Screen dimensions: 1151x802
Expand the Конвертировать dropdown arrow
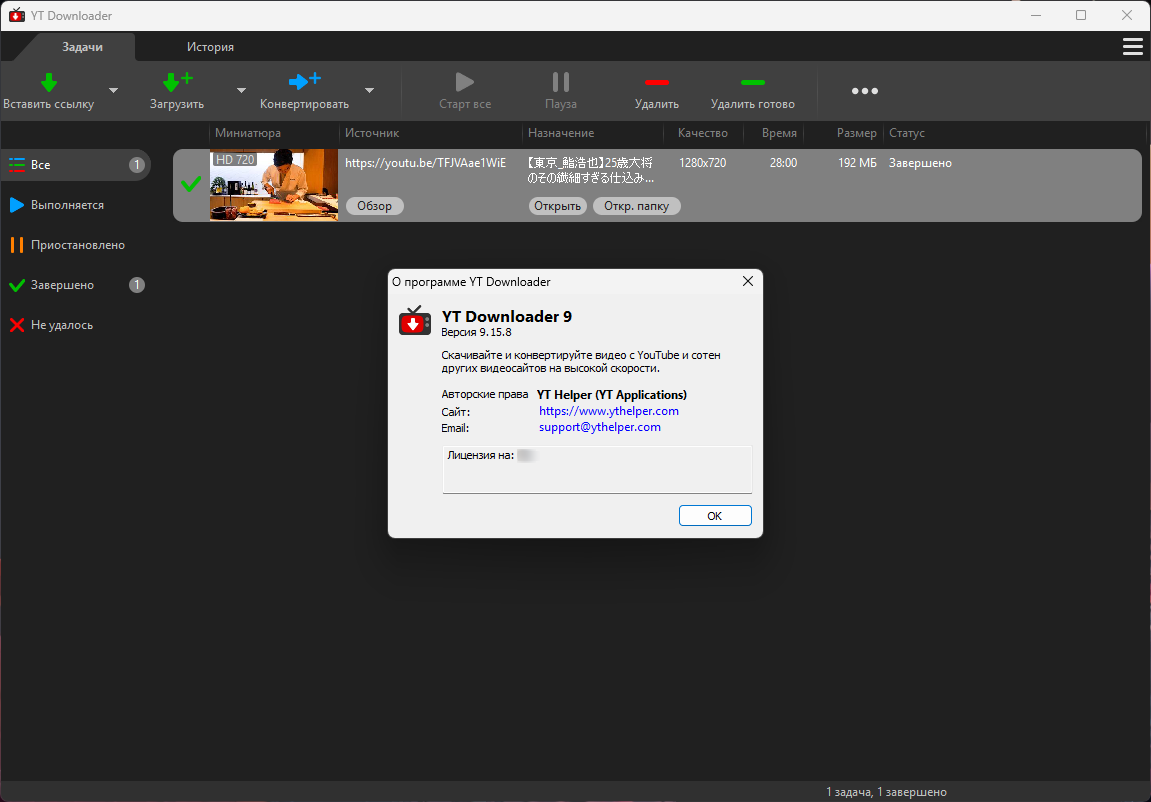[369, 90]
